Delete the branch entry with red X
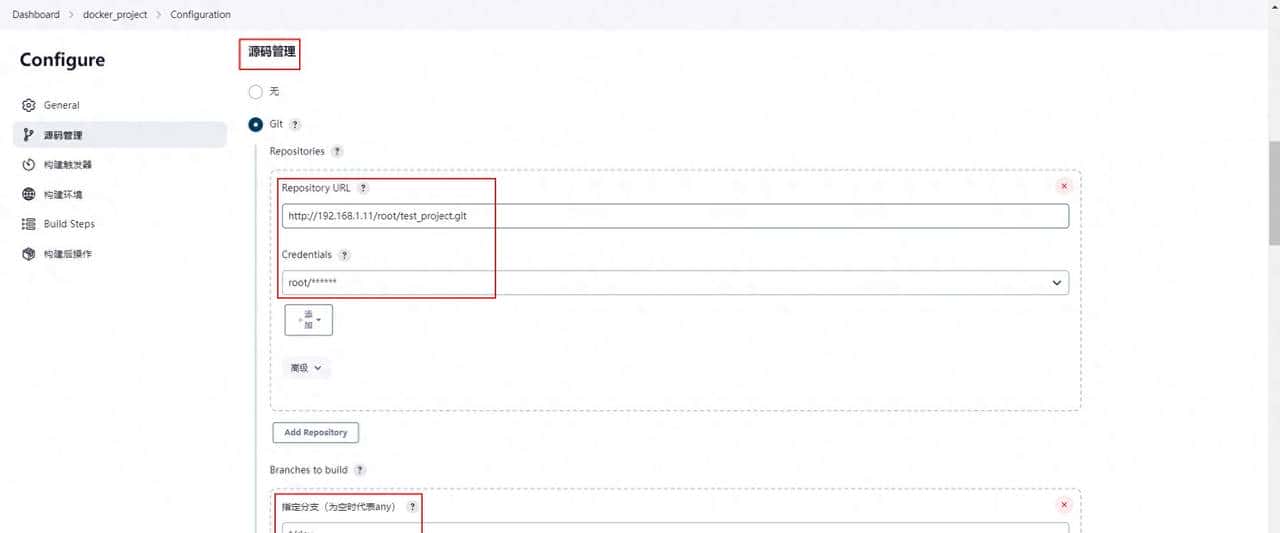This screenshot has width=1280, height=533. click(x=1064, y=505)
